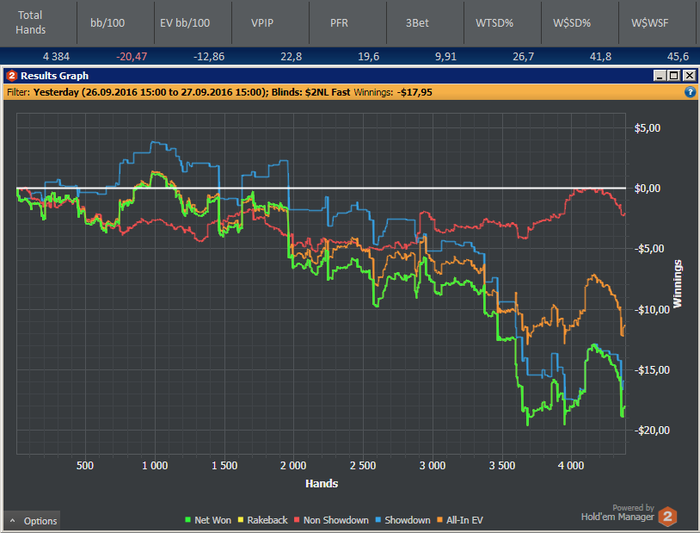Click the 2 000 x-axis tick label

pos(293,466)
